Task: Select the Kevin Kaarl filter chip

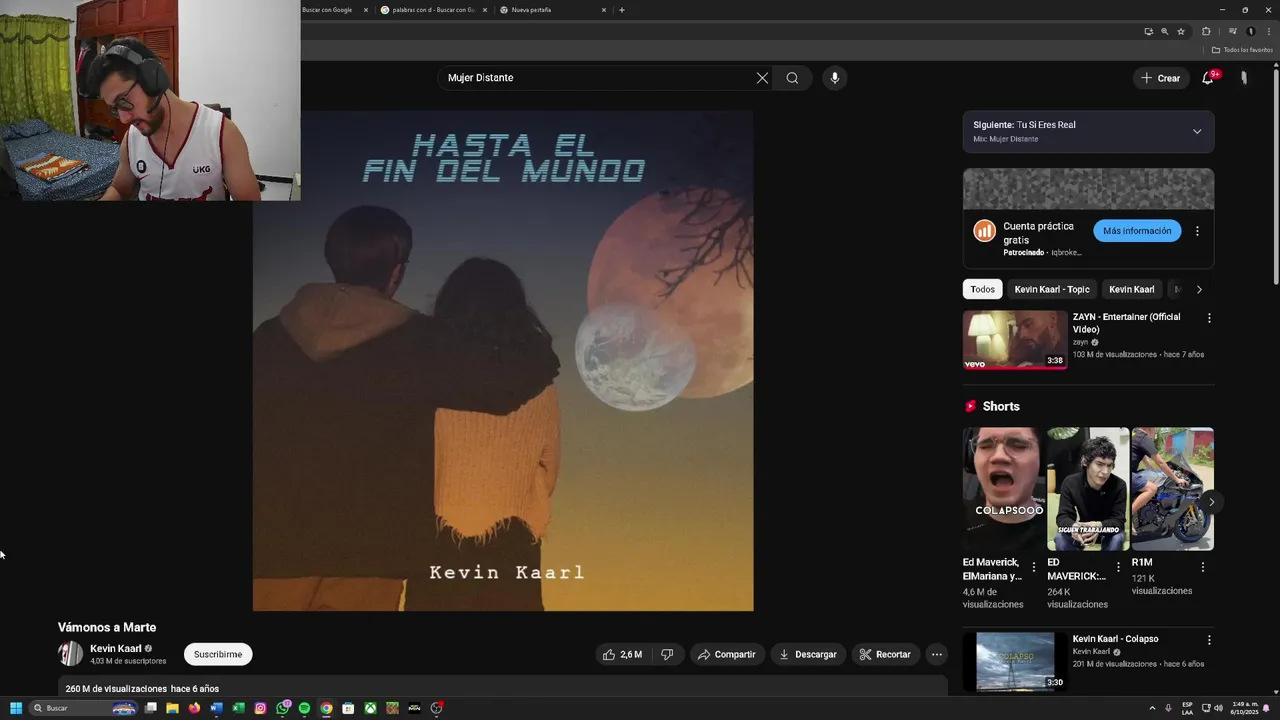Action: 1131,289
